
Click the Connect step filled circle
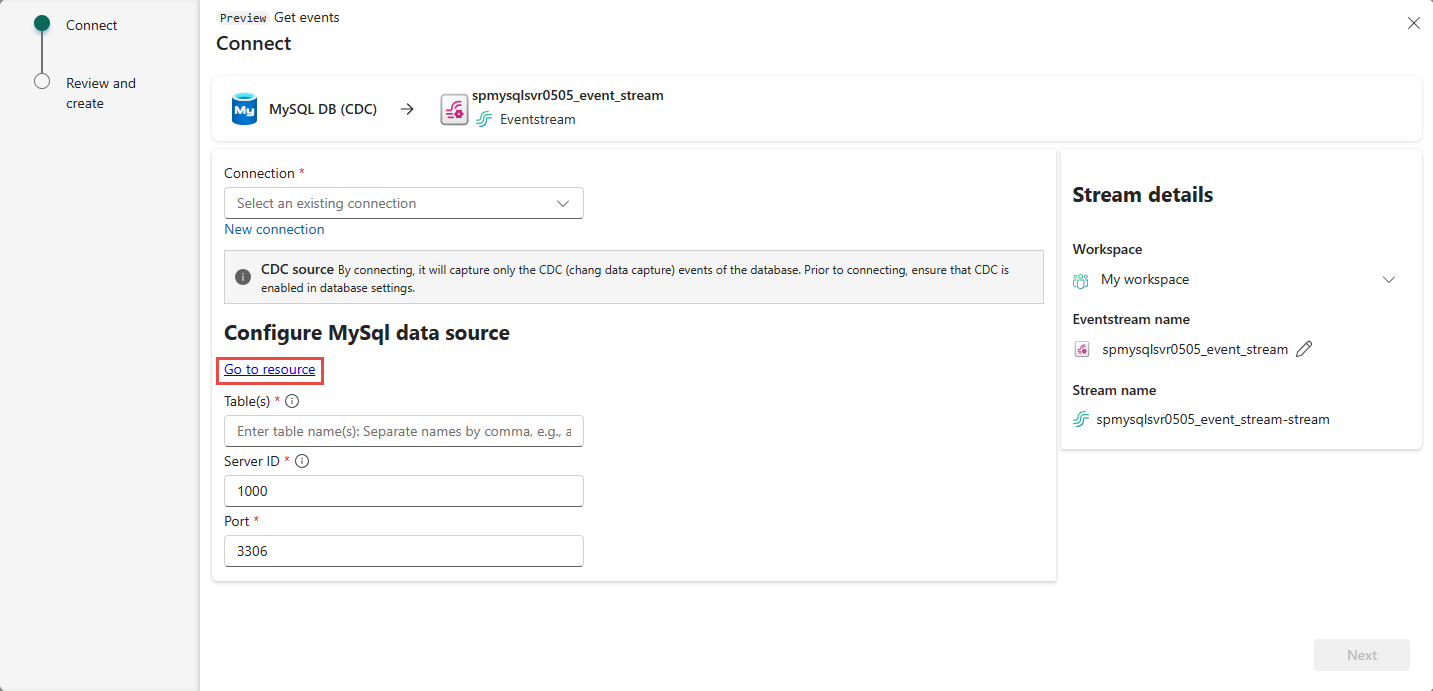[x=42, y=23]
